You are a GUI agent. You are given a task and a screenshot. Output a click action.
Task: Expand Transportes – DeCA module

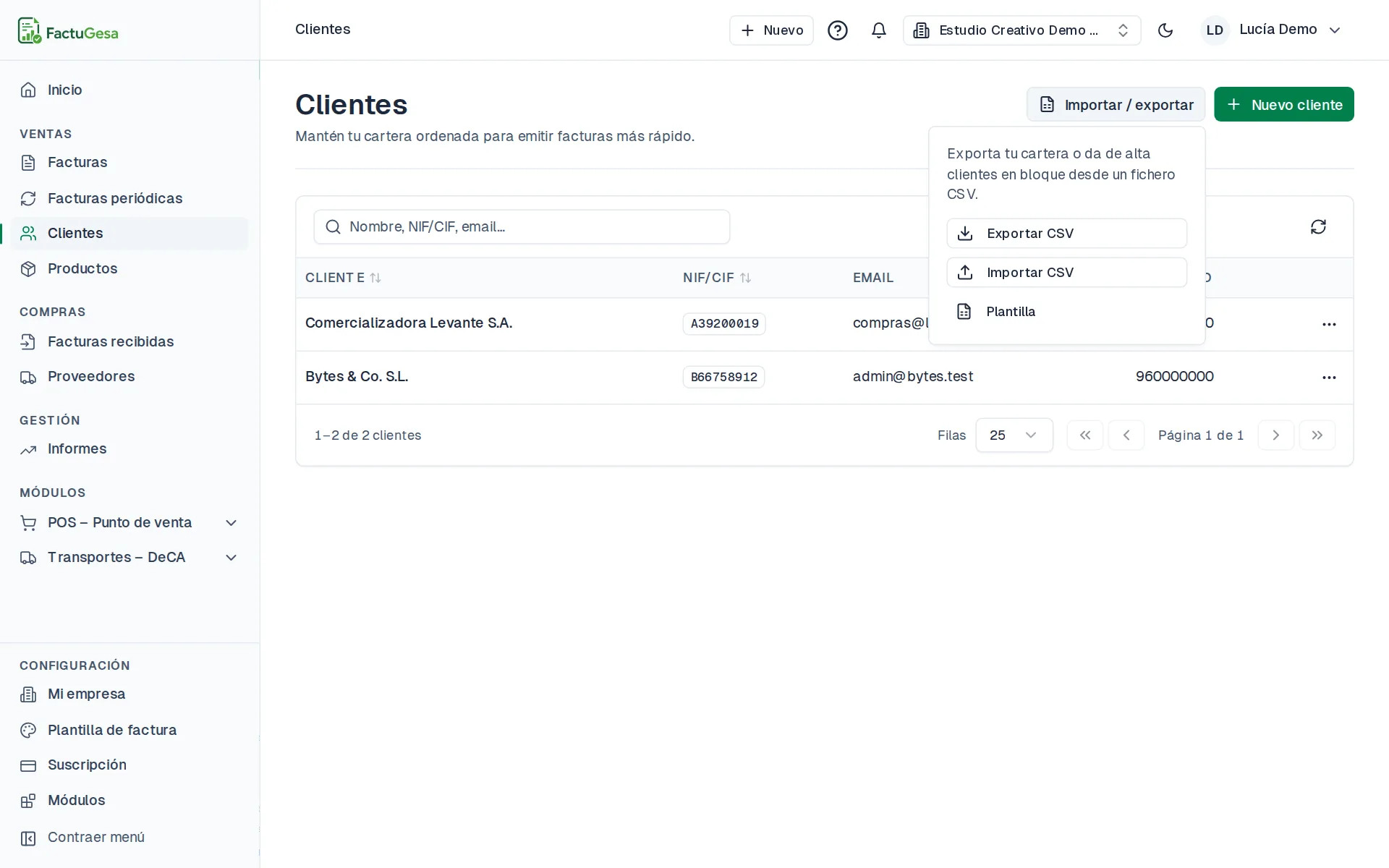pyautogui.click(x=129, y=557)
